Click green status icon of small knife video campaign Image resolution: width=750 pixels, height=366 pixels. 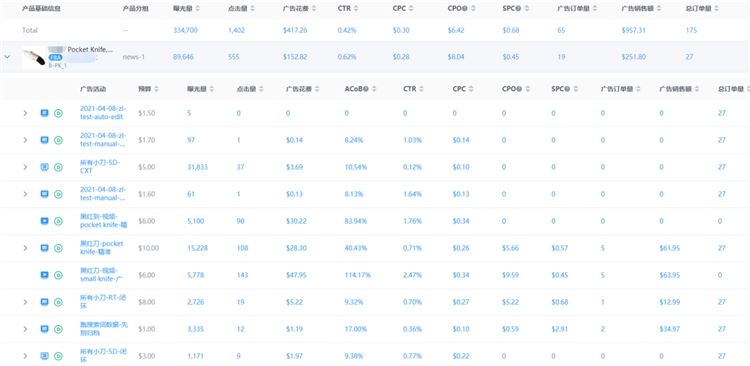click(58, 275)
